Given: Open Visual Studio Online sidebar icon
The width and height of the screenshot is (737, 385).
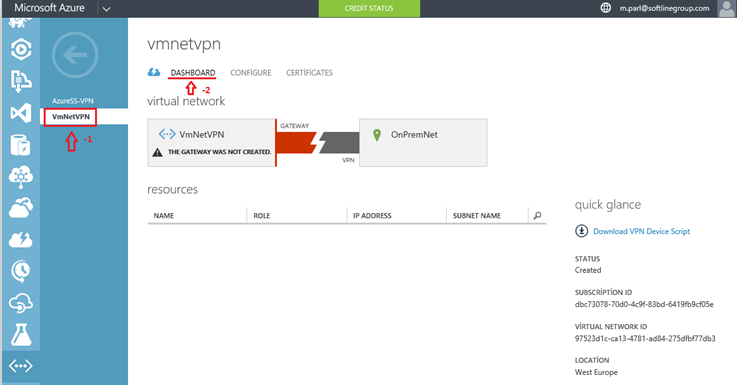Looking at the screenshot, I should (x=21, y=113).
